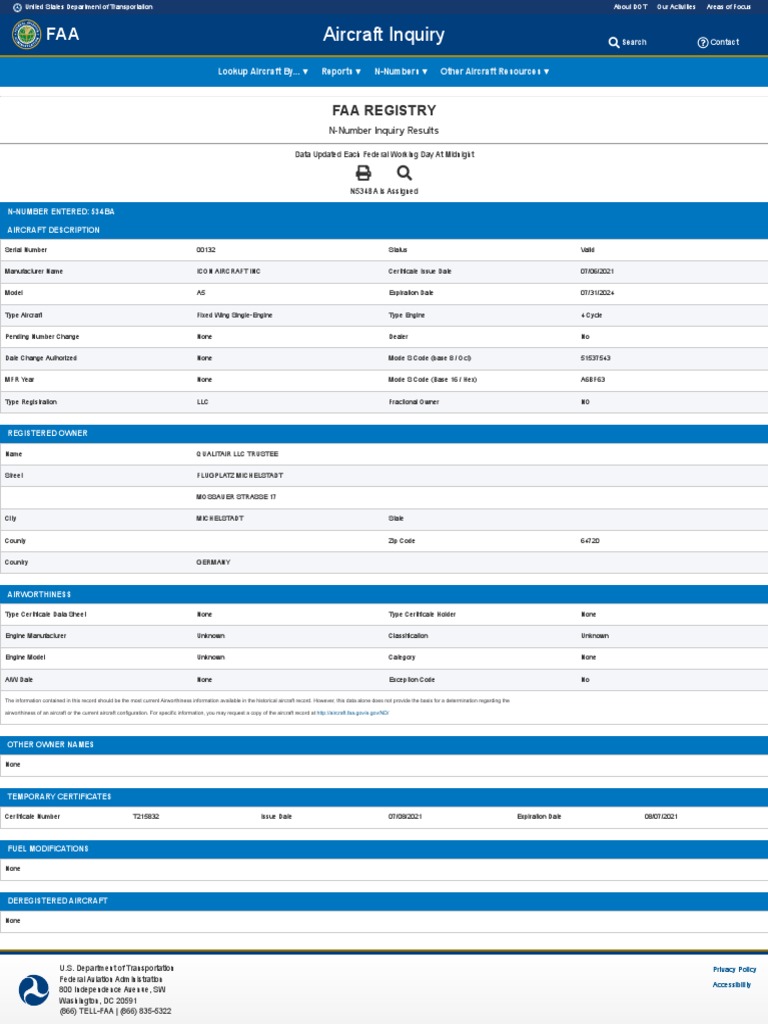Screen dimensions: 768x1024
Task: Click the FAA text beside the seal
Action: [62, 35]
